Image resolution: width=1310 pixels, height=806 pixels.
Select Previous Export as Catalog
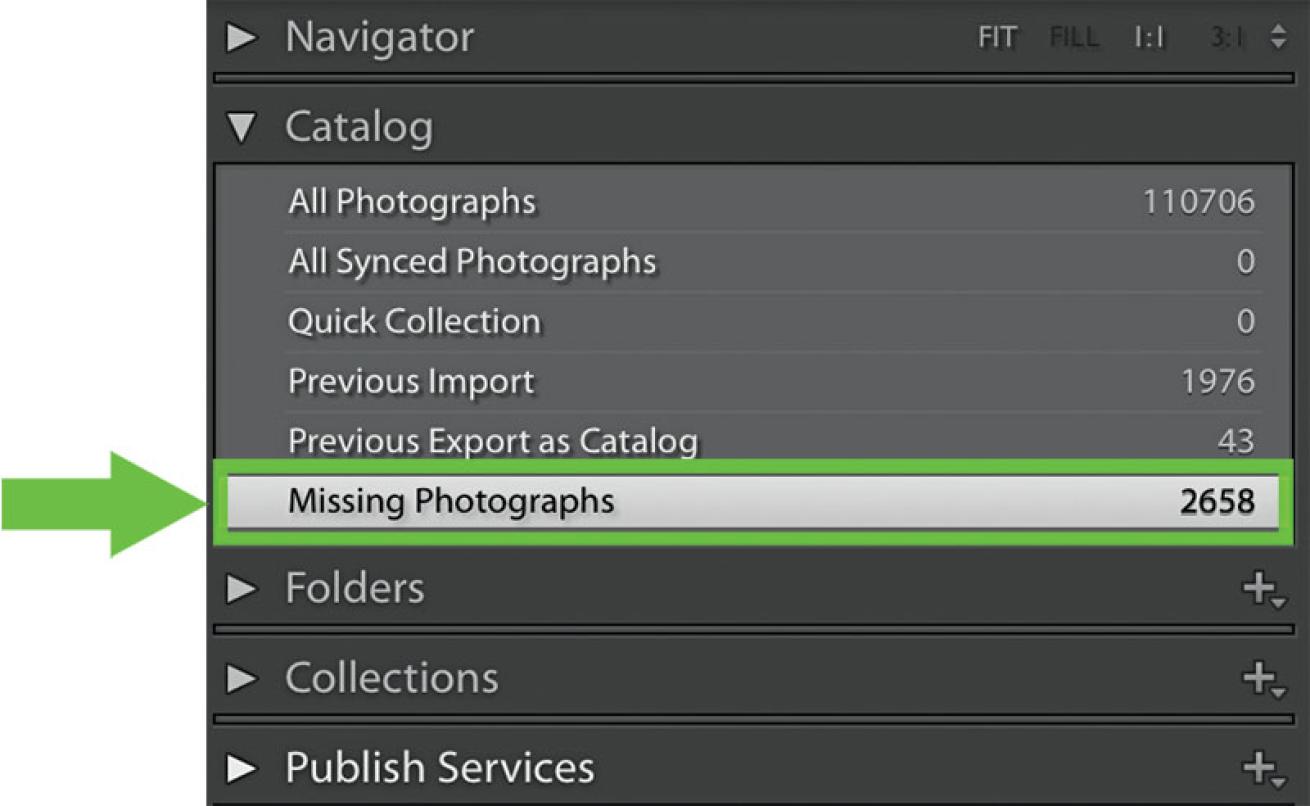tap(493, 442)
